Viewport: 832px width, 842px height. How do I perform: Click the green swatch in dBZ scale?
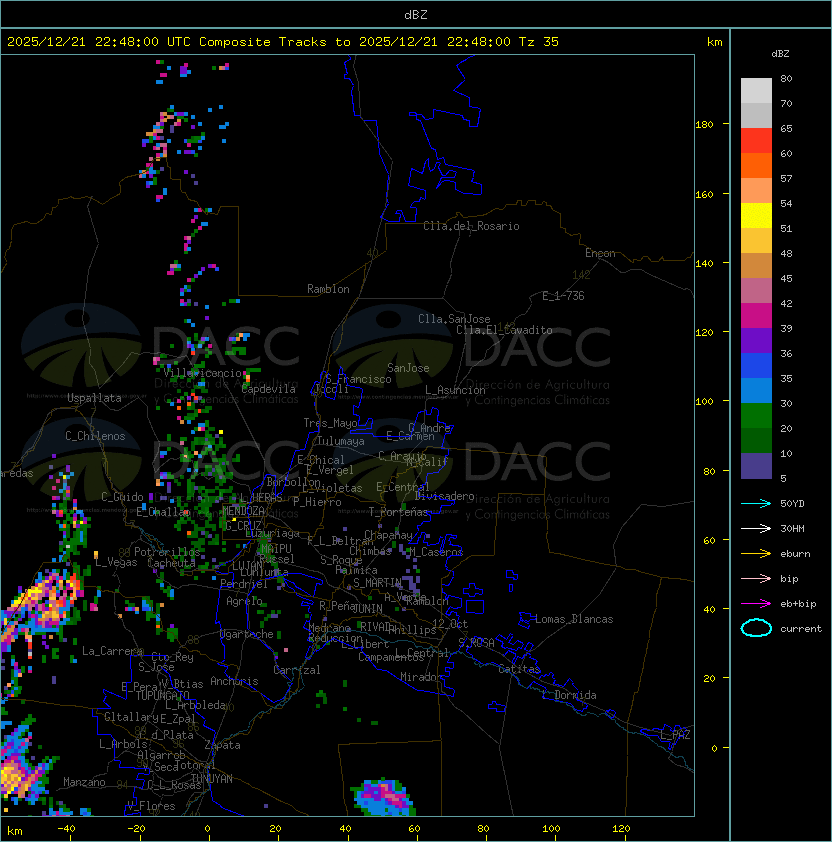(x=756, y=415)
